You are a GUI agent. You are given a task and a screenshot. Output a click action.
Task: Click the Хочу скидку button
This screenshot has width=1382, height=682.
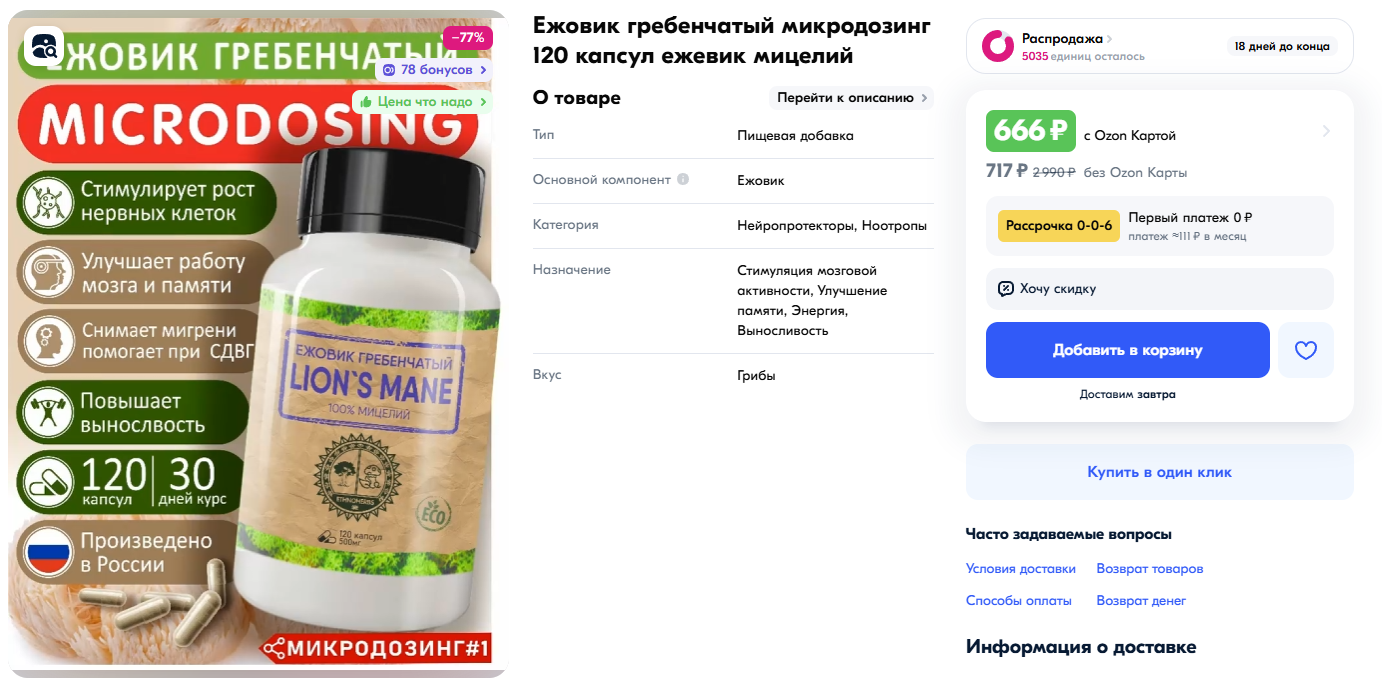tap(1160, 289)
